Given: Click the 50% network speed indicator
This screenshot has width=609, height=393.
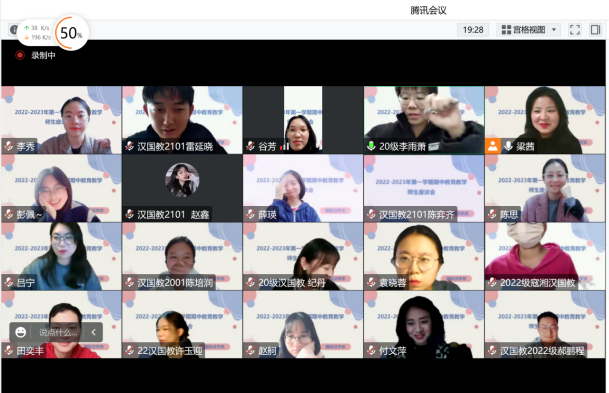Looking at the screenshot, I should pos(71,33).
